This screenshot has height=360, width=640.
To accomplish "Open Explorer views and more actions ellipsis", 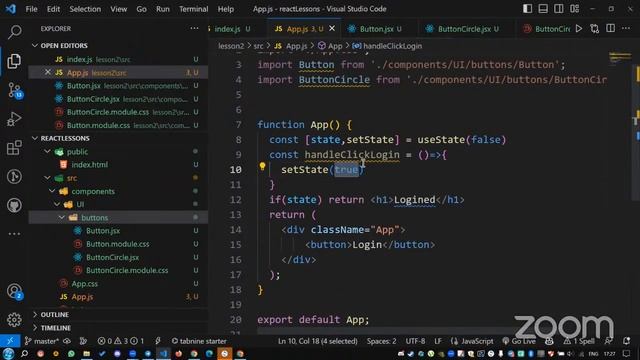I will (194, 29).
